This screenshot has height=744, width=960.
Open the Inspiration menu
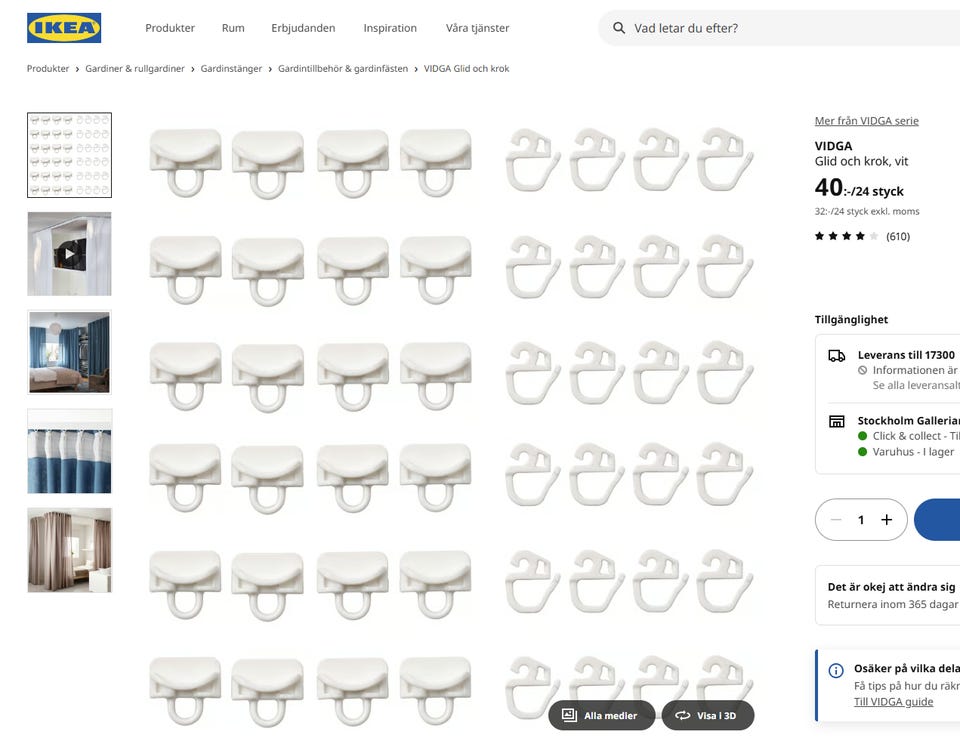coord(390,28)
